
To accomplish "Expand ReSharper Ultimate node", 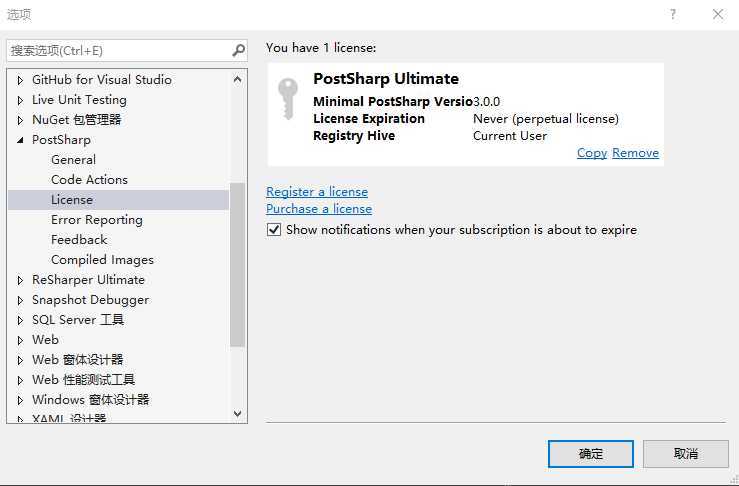I will point(20,280).
